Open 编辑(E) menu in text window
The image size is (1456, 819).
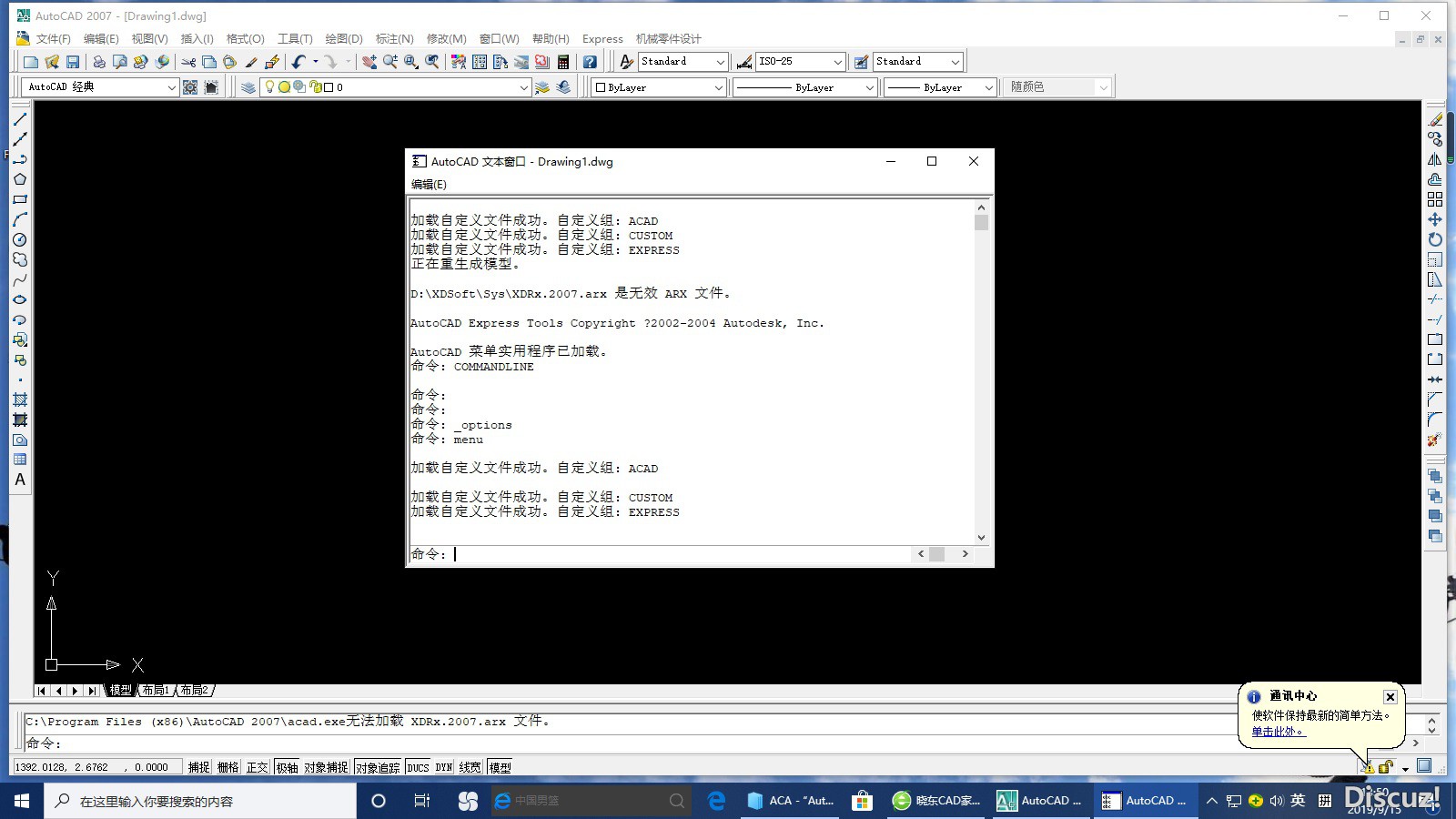click(429, 184)
